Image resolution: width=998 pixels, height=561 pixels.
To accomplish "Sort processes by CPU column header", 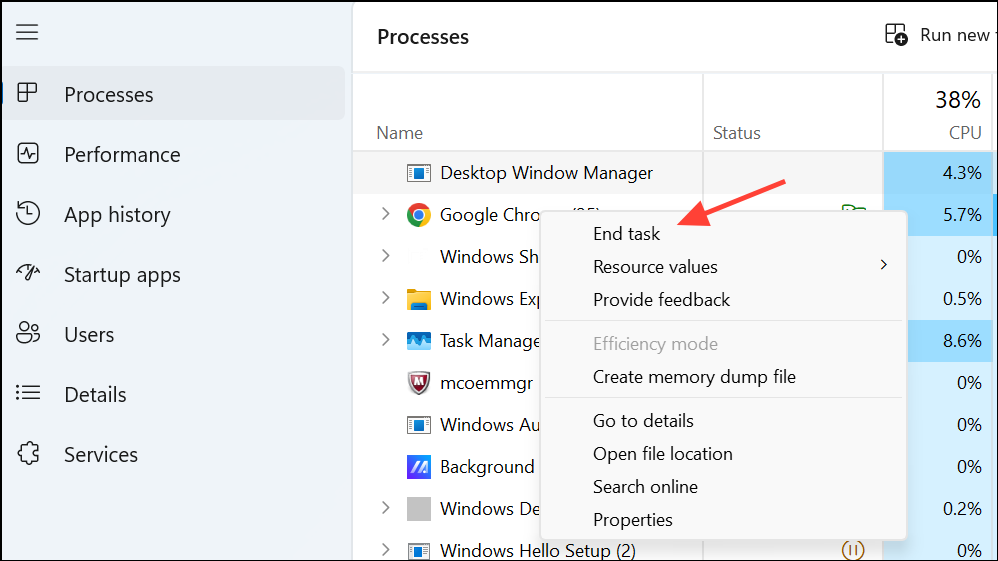I will tap(964, 132).
